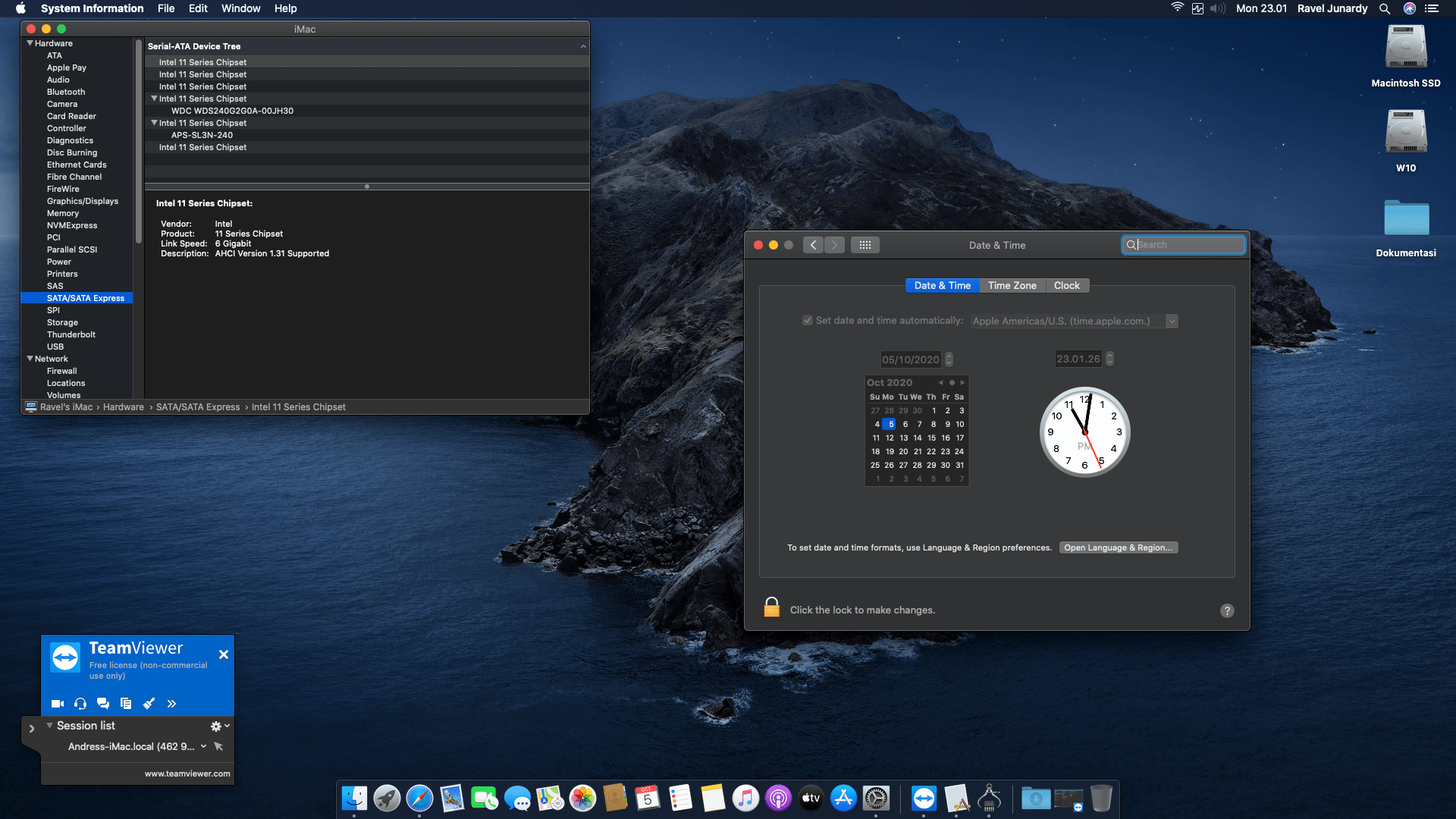Click the analog clock face
The image size is (1456, 819).
click(1084, 432)
